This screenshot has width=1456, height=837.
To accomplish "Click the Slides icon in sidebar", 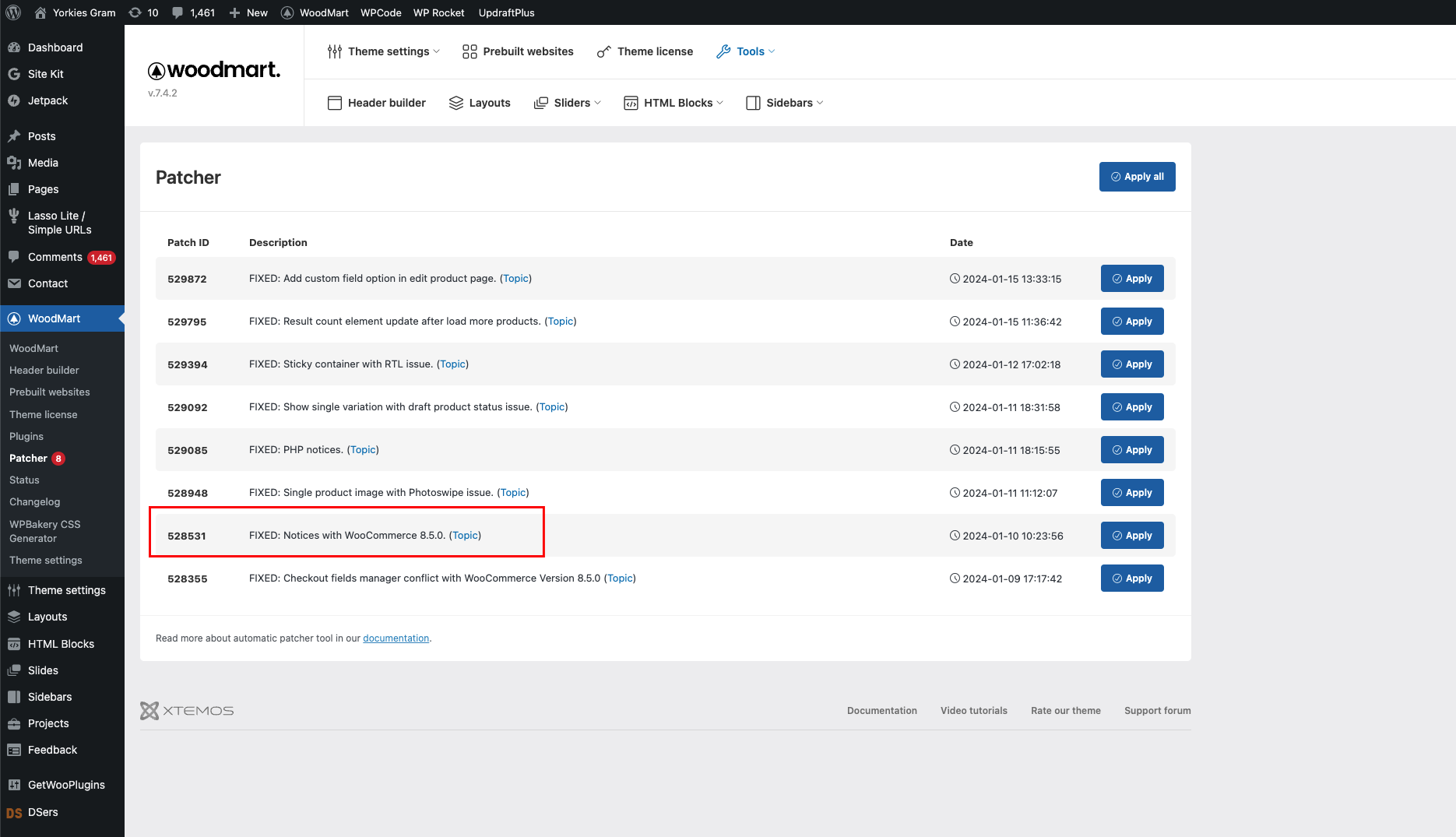I will (x=14, y=670).
